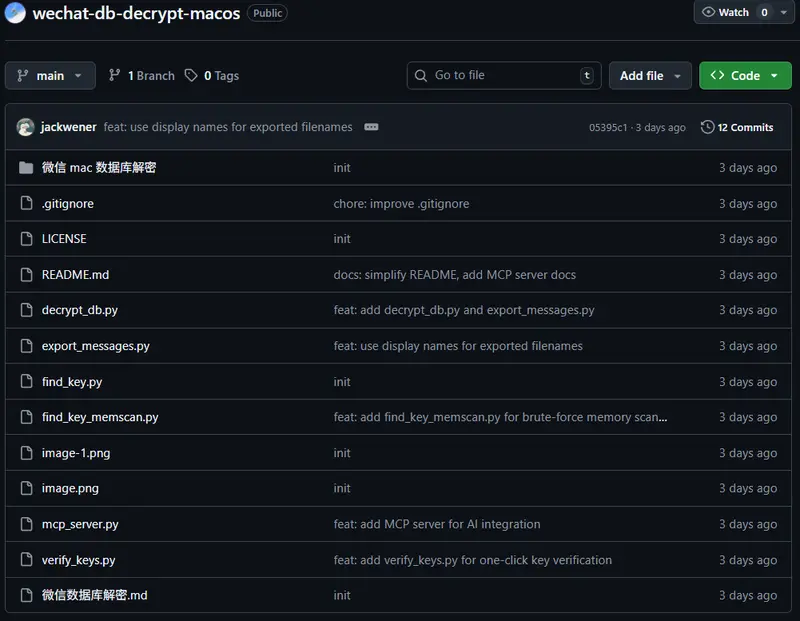Click the file icon beside mcp_server.py
This screenshot has height=621, width=800.
[x=26, y=524]
